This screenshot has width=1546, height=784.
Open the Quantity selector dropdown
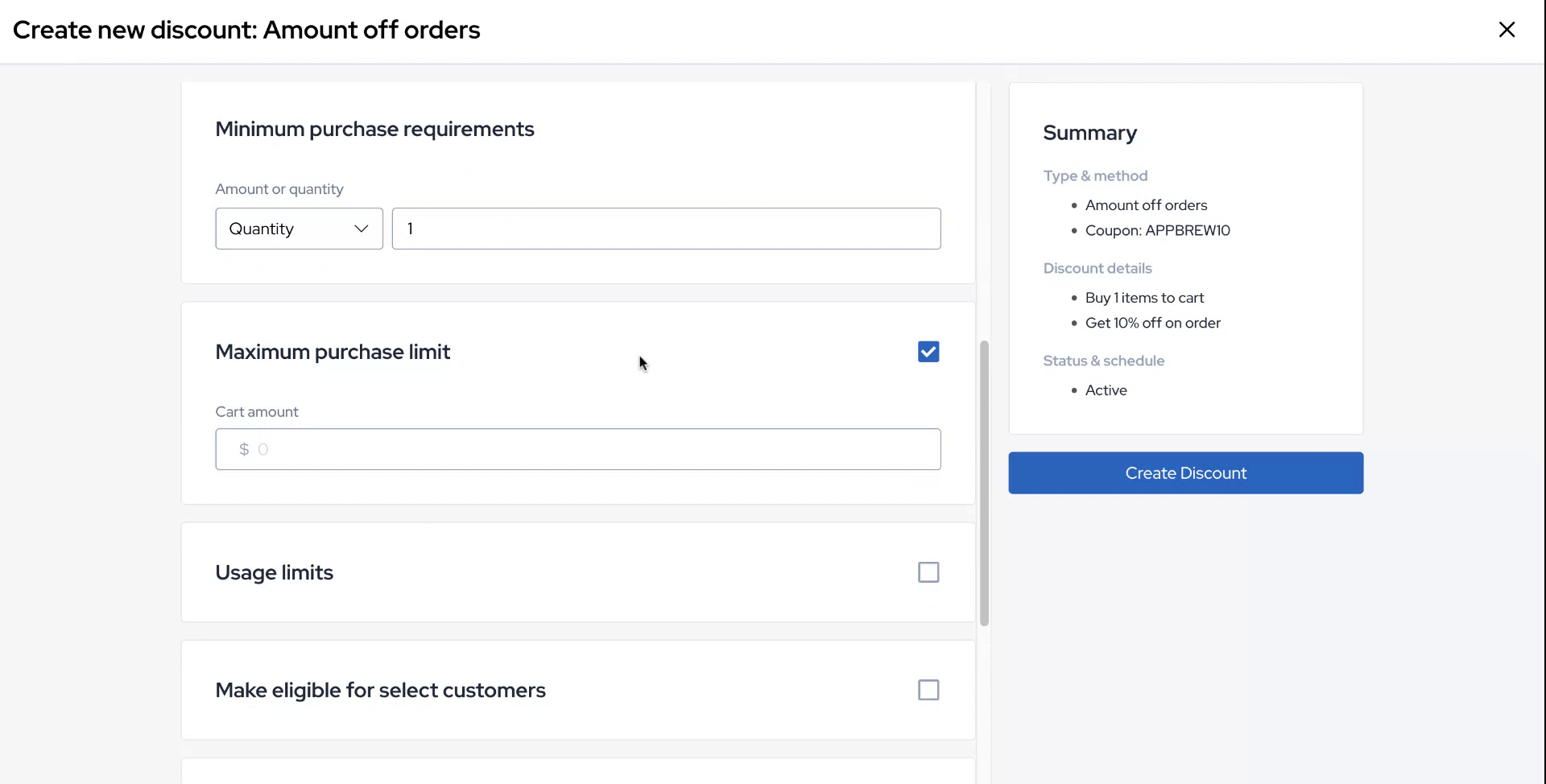[298, 228]
